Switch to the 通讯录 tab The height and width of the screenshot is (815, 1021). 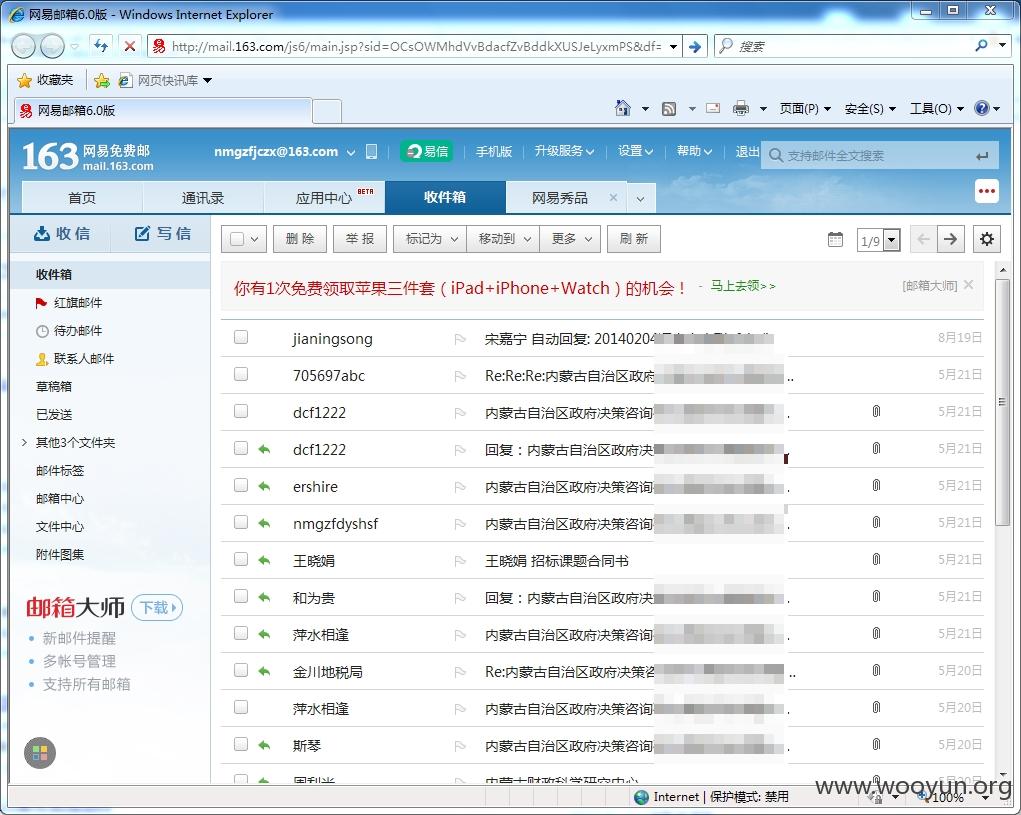tap(203, 198)
